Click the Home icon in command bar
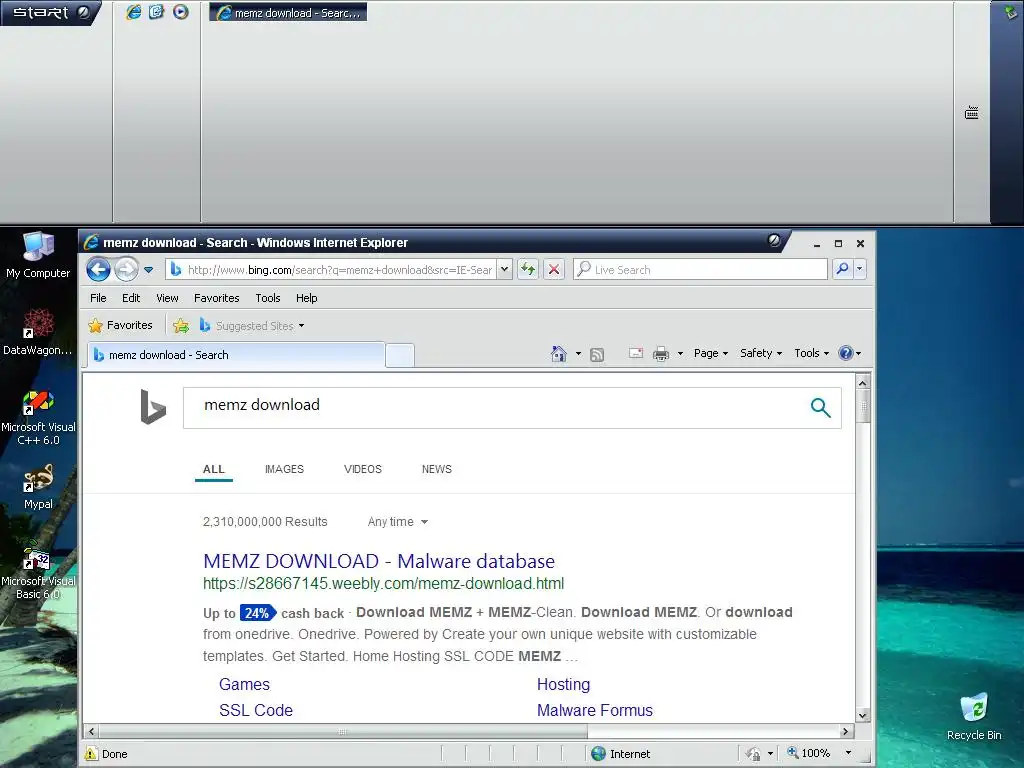1024x768 pixels. click(x=559, y=353)
